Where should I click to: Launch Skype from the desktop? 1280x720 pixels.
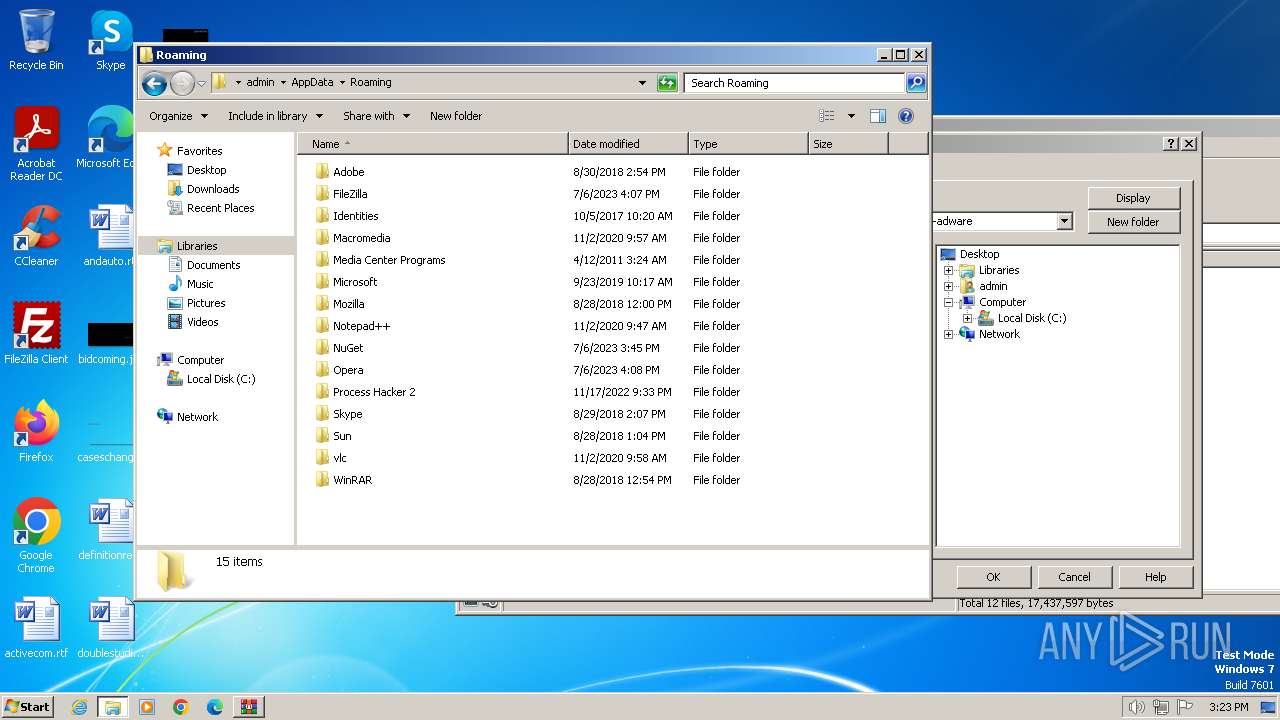pos(110,40)
